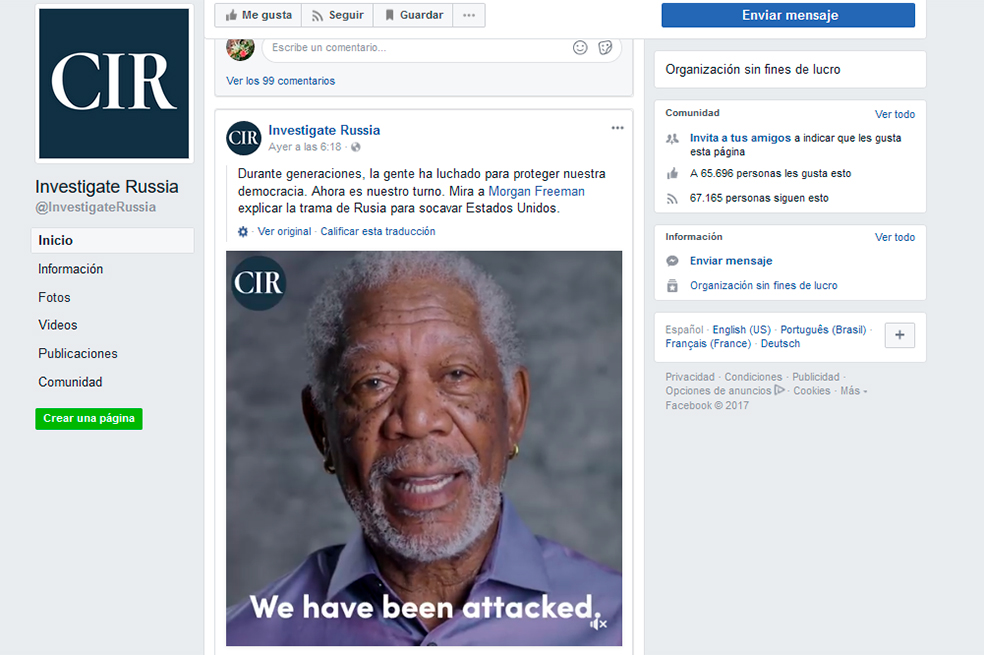Open the sticker picker in comment box
Viewport: 984px width, 655px height.
point(605,48)
